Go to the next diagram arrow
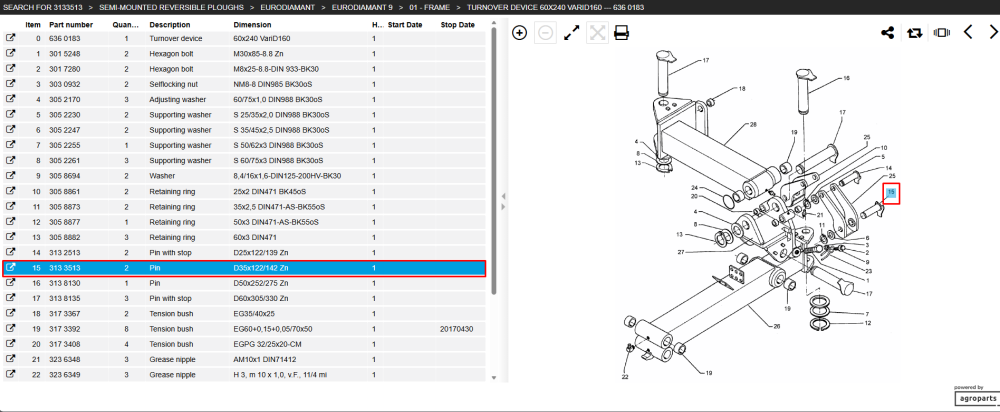Screen dimensions: 1000x412 pos(992,33)
